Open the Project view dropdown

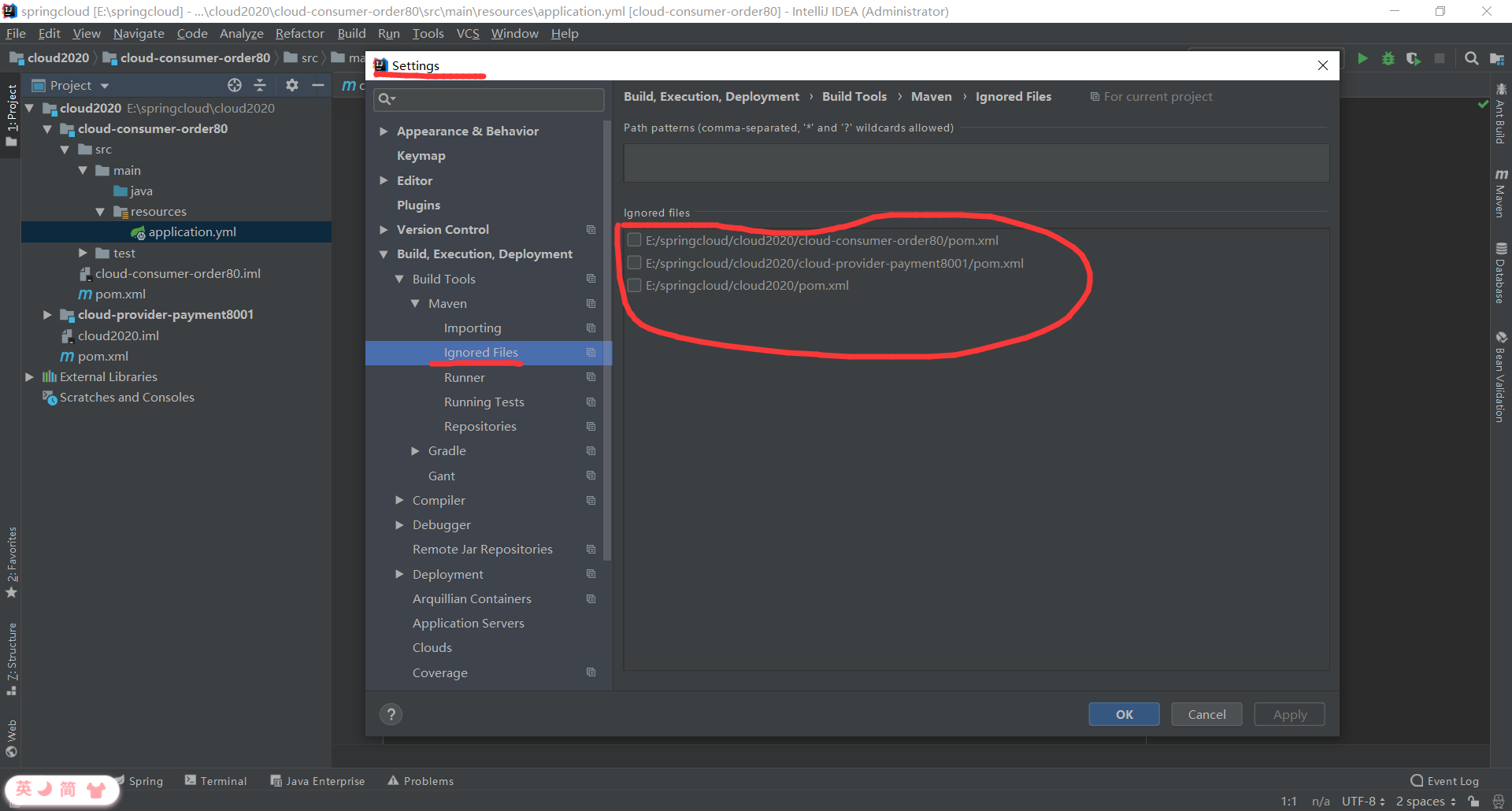105,86
